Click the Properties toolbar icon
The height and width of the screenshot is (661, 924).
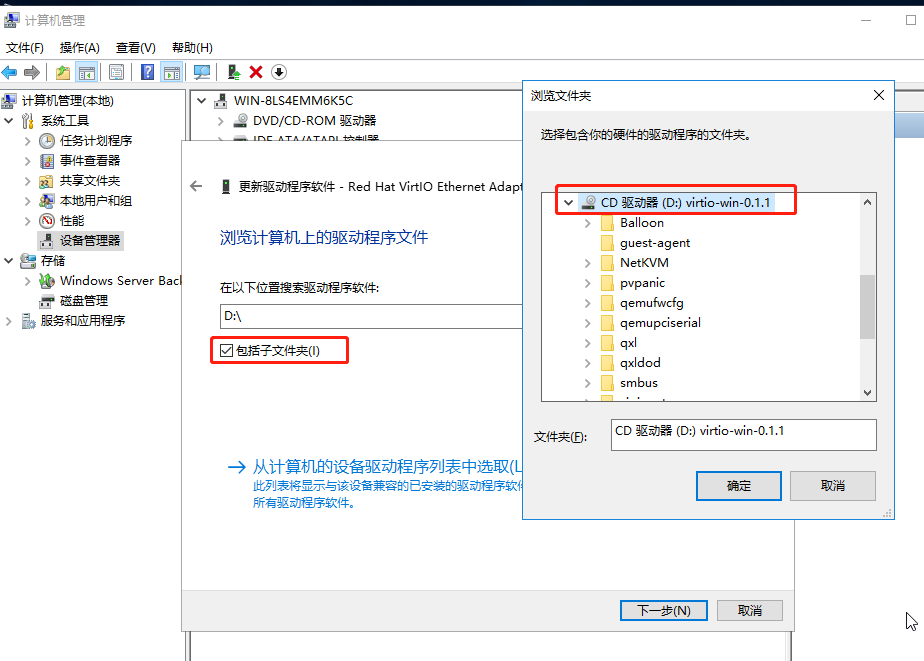pos(117,72)
